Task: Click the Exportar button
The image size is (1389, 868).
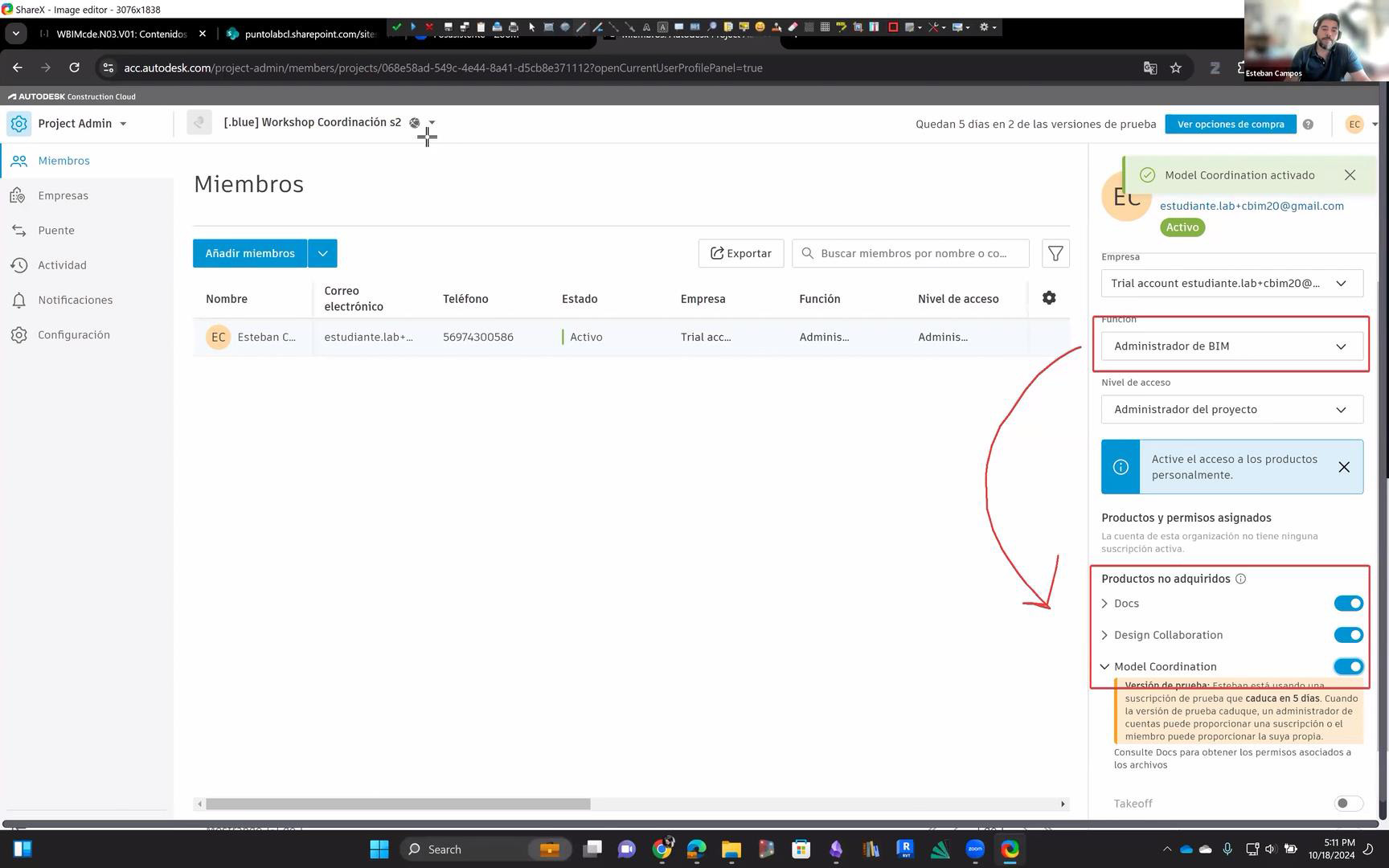Action: [x=740, y=253]
